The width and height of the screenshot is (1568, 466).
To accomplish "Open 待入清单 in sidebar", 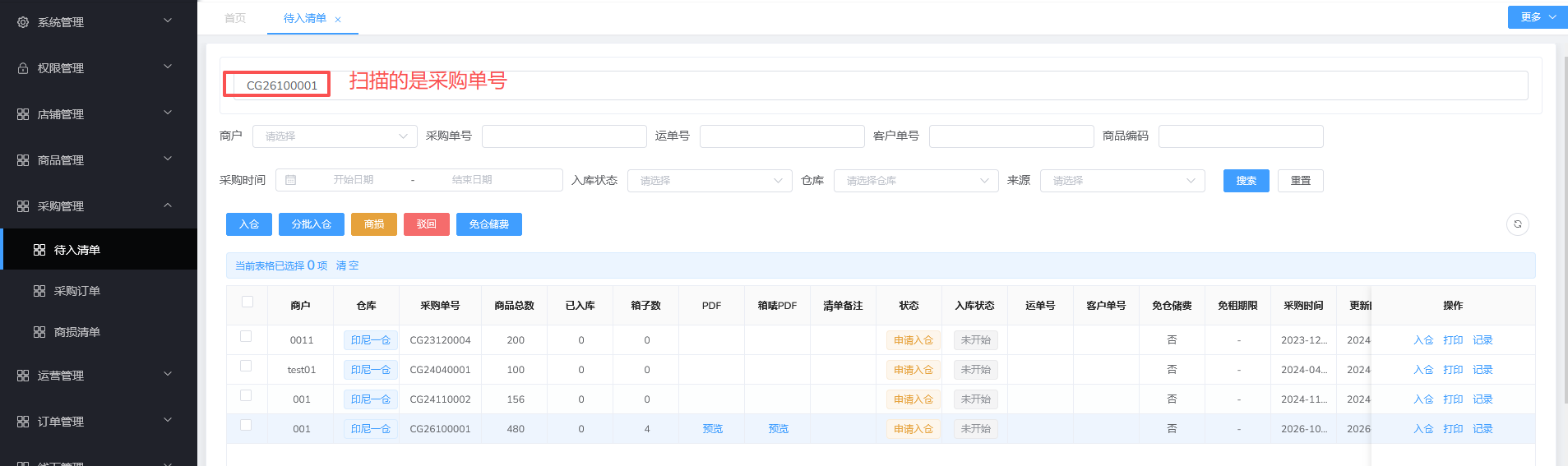I will tap(99, 250).
